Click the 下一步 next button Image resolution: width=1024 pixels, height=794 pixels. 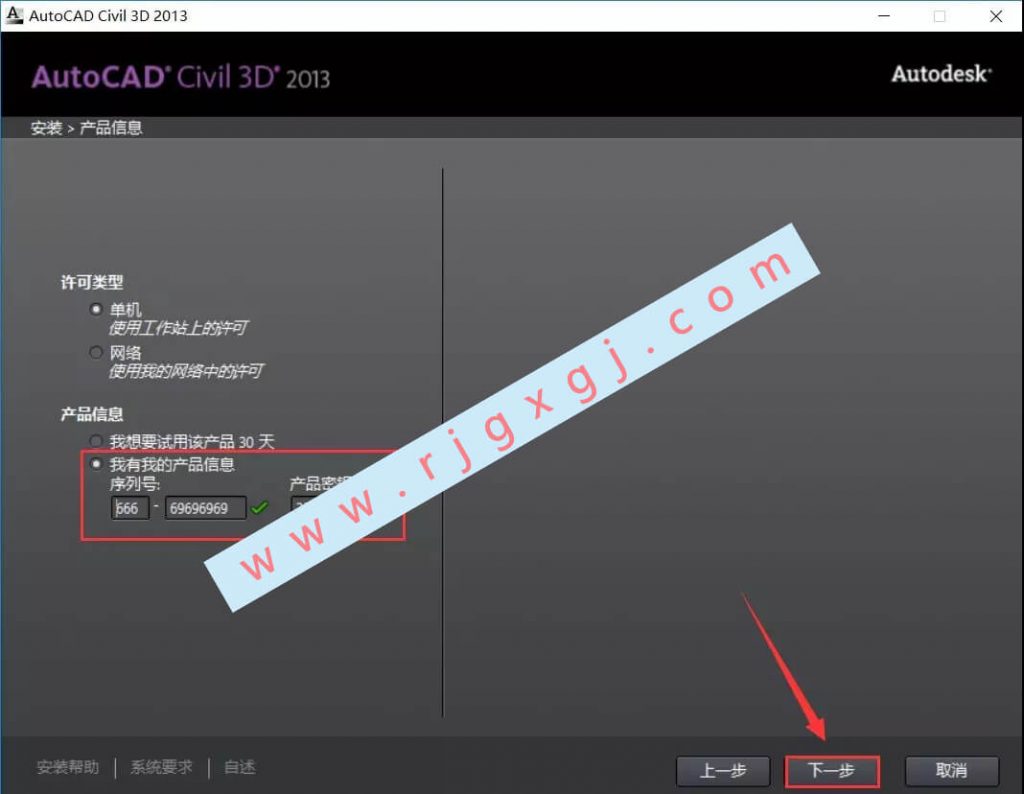[831, 771]
